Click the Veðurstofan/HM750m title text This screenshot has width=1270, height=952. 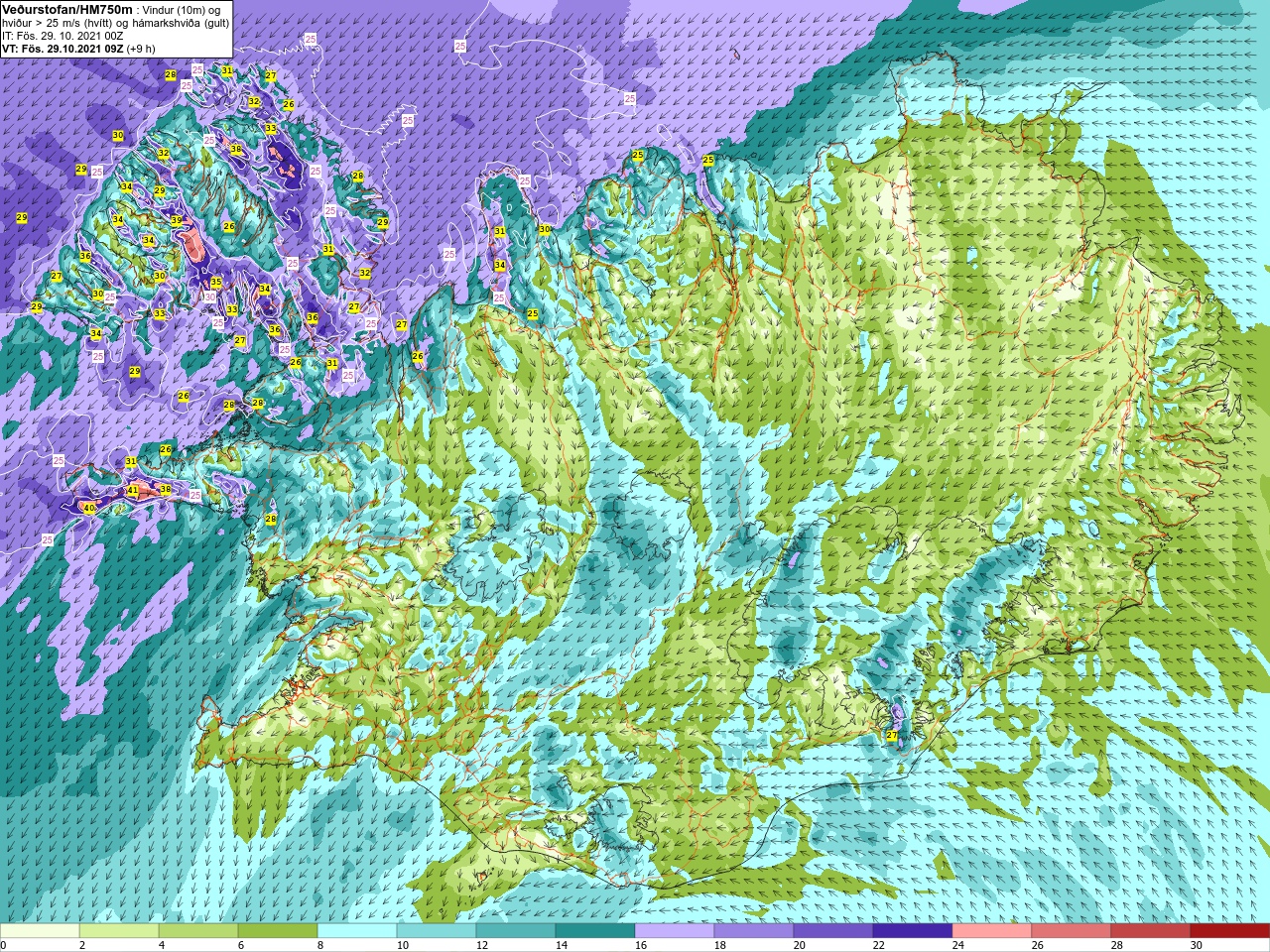pos(67,9)
